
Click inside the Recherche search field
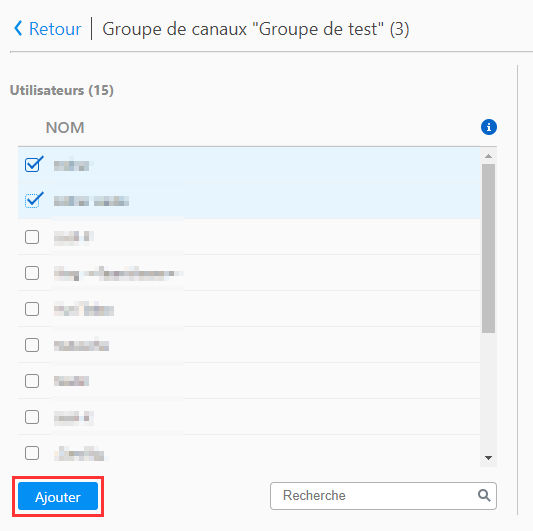click(383, 496)
